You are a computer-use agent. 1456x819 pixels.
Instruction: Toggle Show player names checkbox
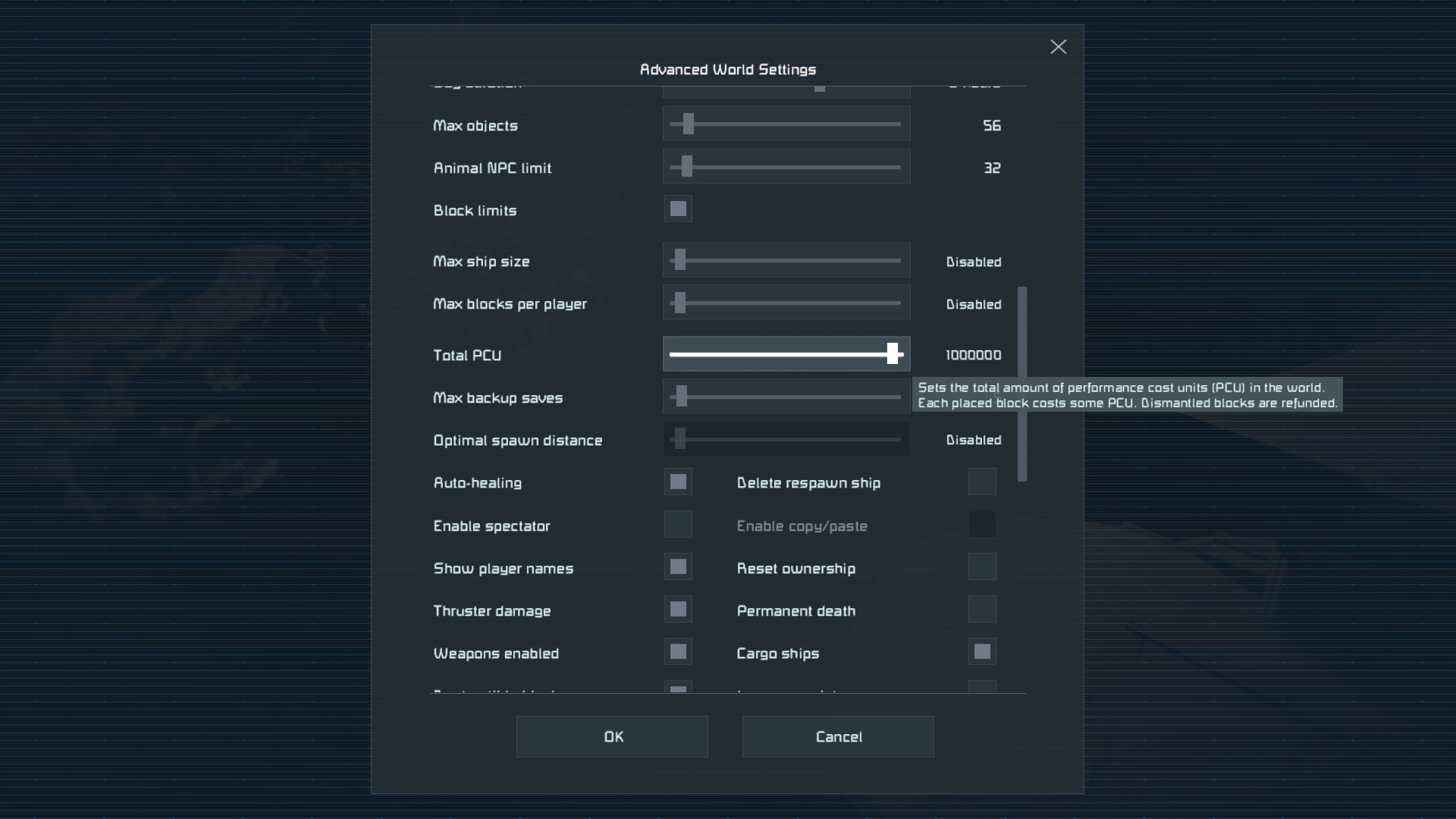(x=678, y=567)
